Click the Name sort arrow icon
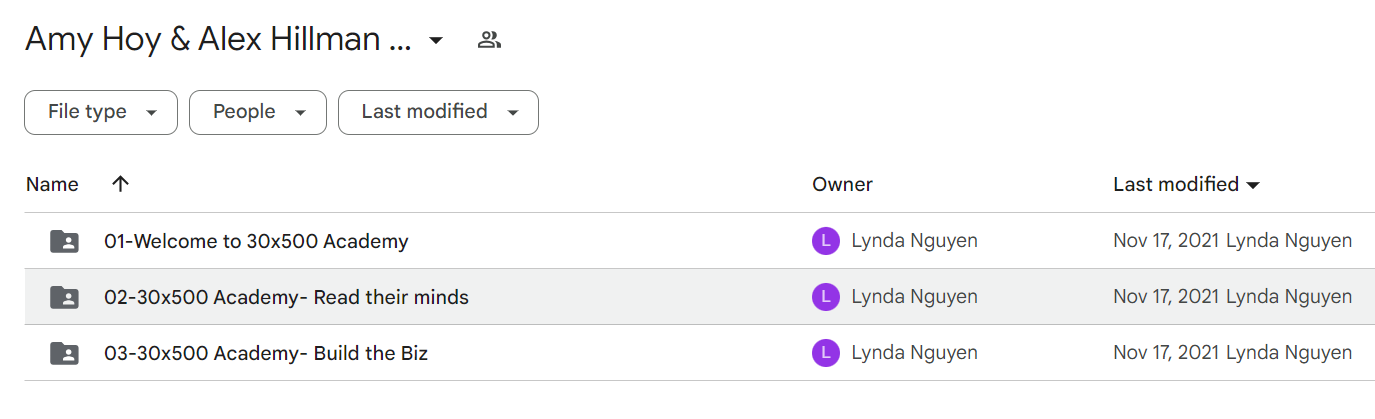 click(120, 184)
